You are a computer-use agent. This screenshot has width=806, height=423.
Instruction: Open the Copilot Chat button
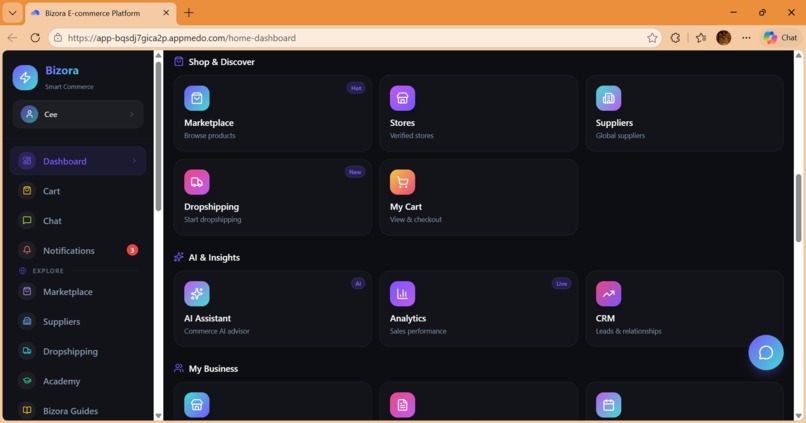pos(780,38)
